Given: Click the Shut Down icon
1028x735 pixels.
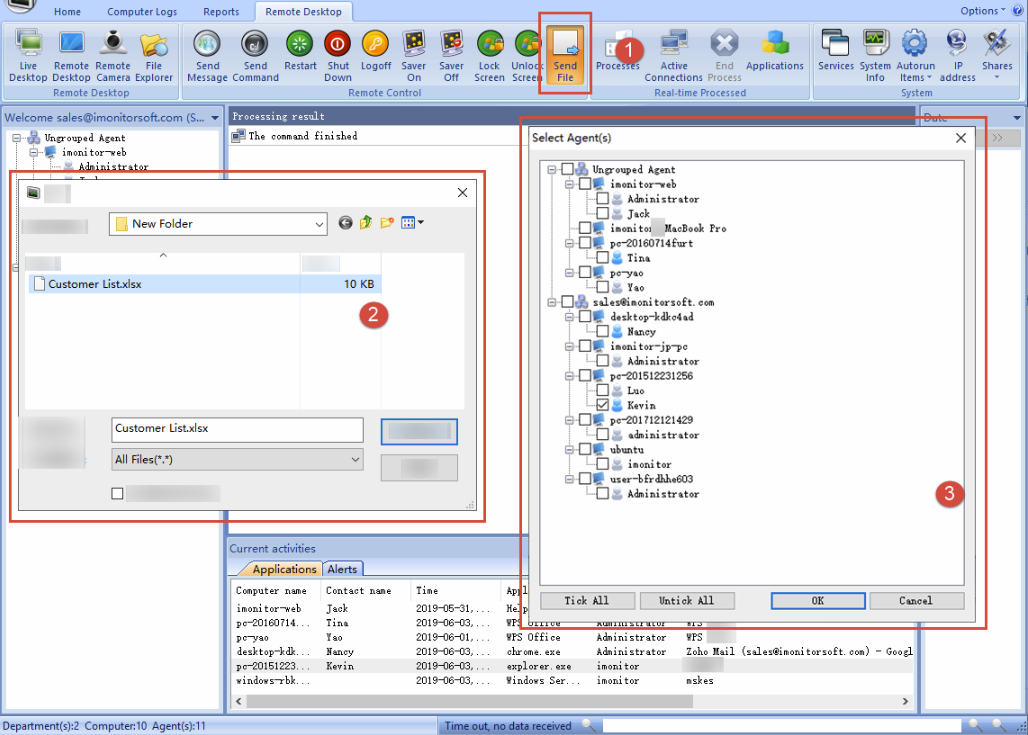Looking at the screenshot, I should (338, 56).
